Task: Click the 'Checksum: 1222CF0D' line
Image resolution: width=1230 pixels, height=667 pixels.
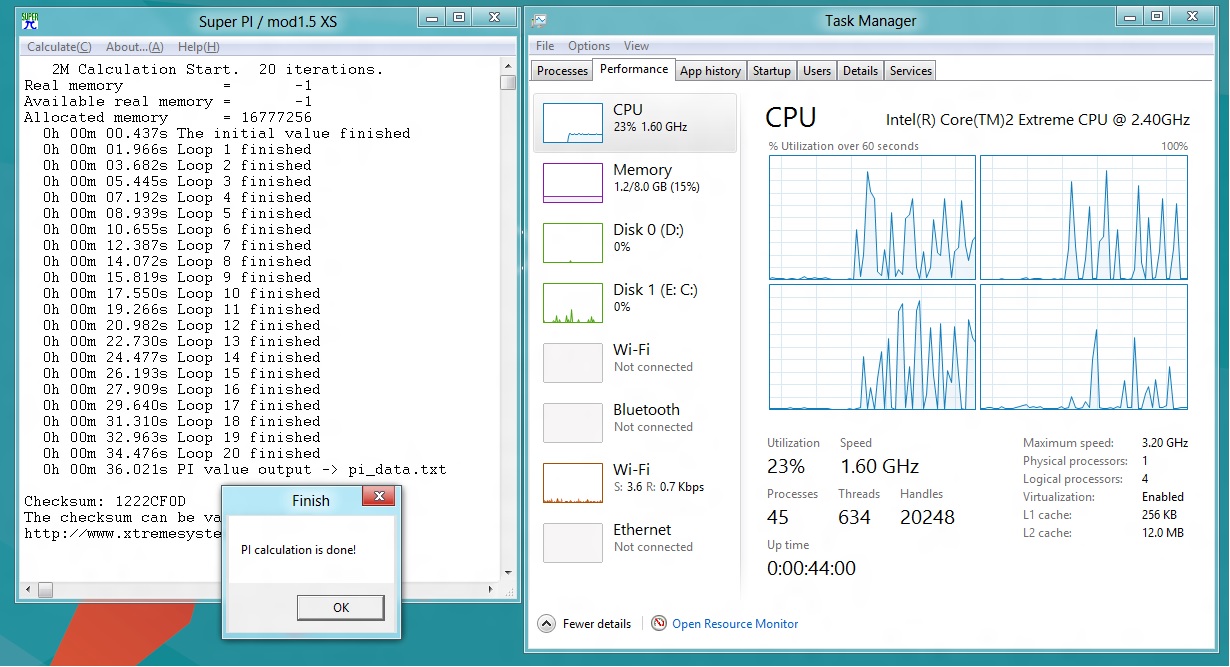Action: (105, 501)
